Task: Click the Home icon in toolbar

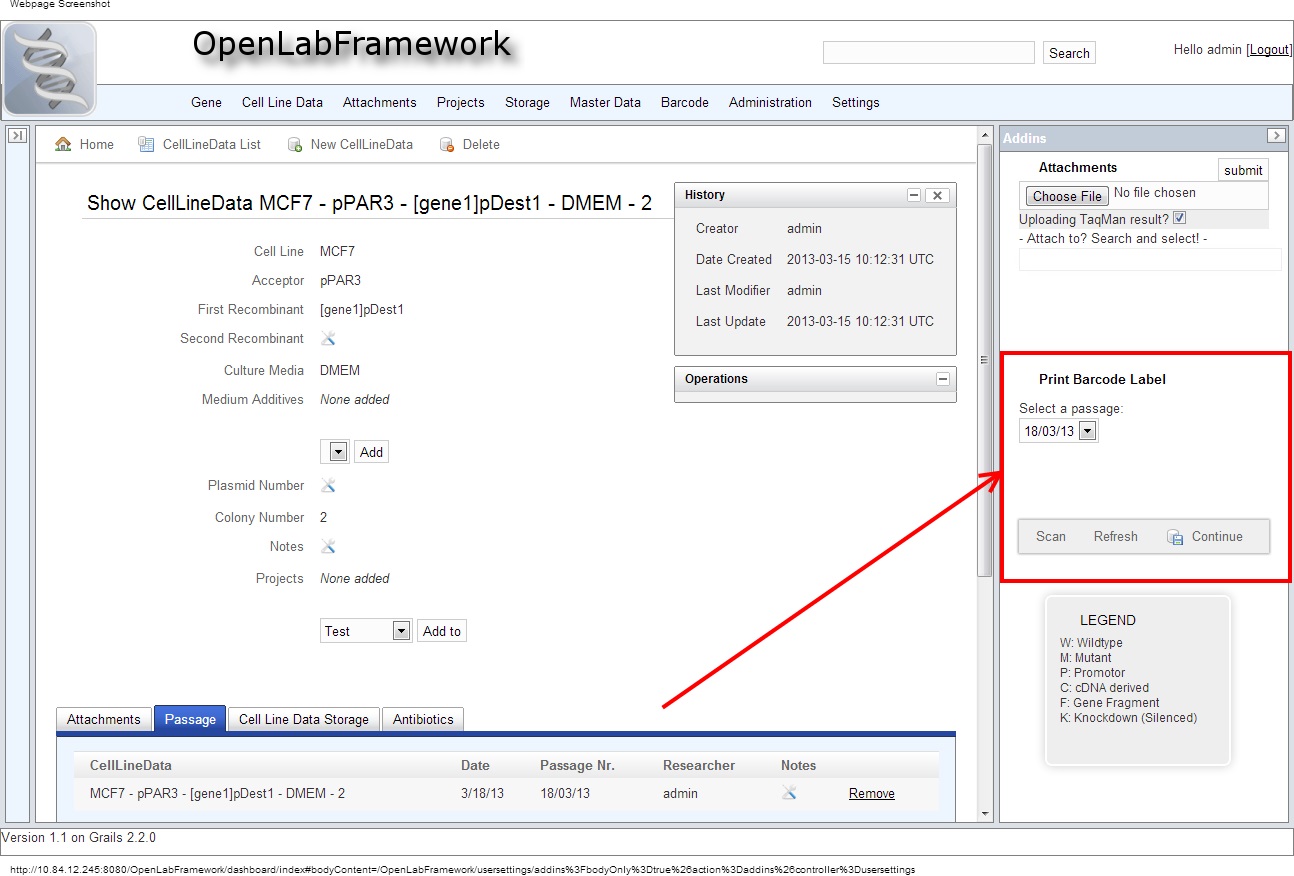Action: 63,144
